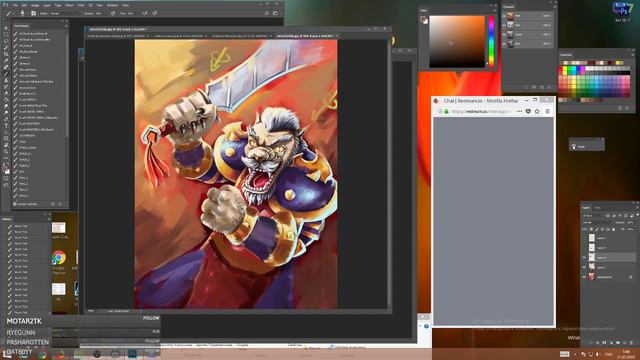Hide the Green channel eye icon

(504, 34)
